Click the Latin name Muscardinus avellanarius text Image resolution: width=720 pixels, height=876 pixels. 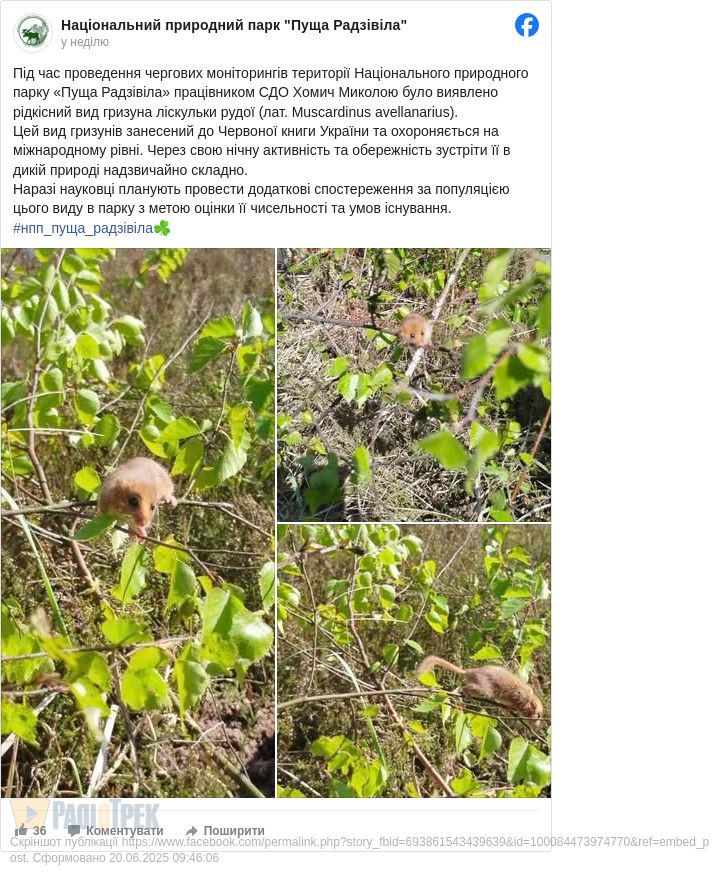point(373,112)
